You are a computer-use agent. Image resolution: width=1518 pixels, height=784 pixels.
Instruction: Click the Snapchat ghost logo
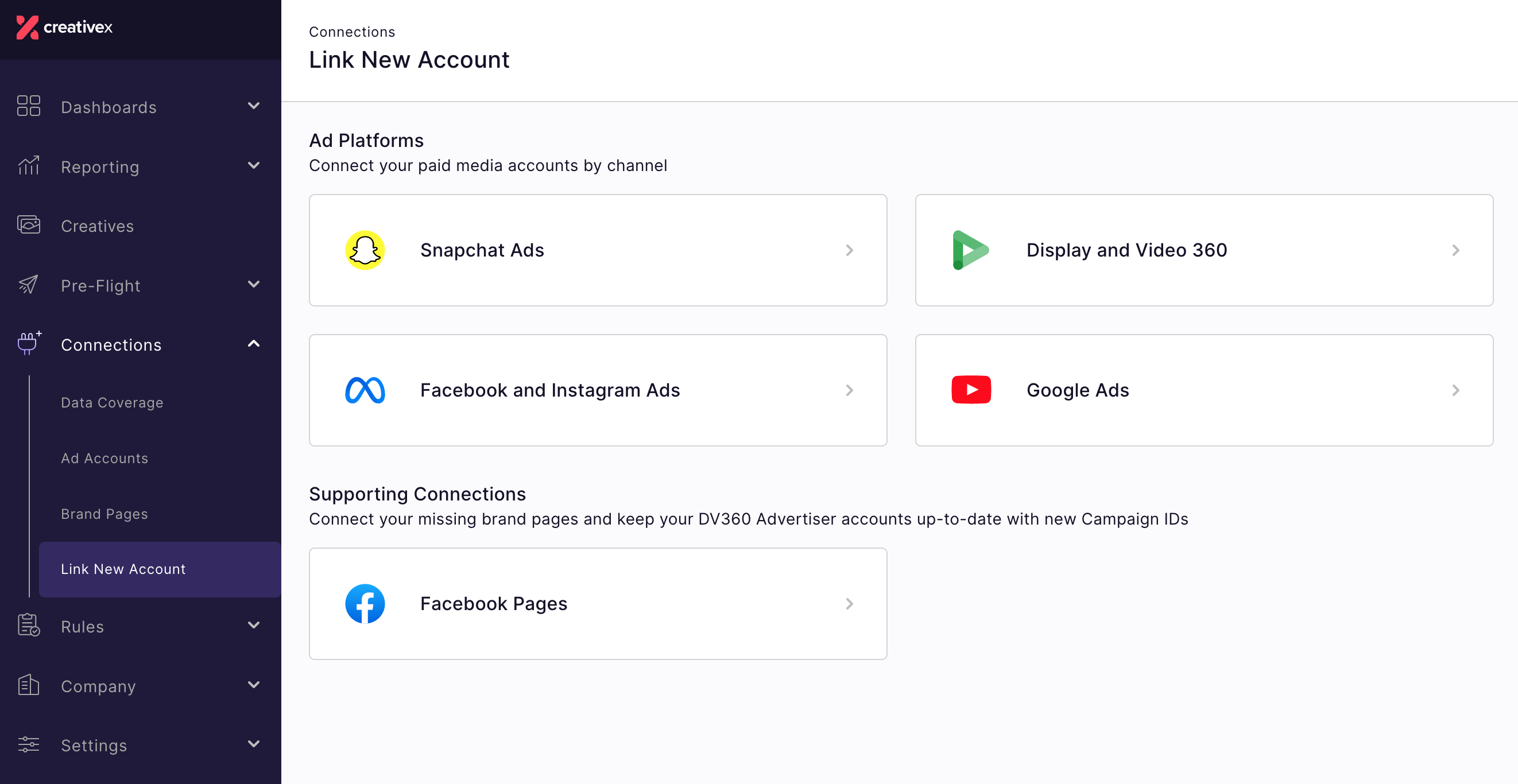(365, 250)
